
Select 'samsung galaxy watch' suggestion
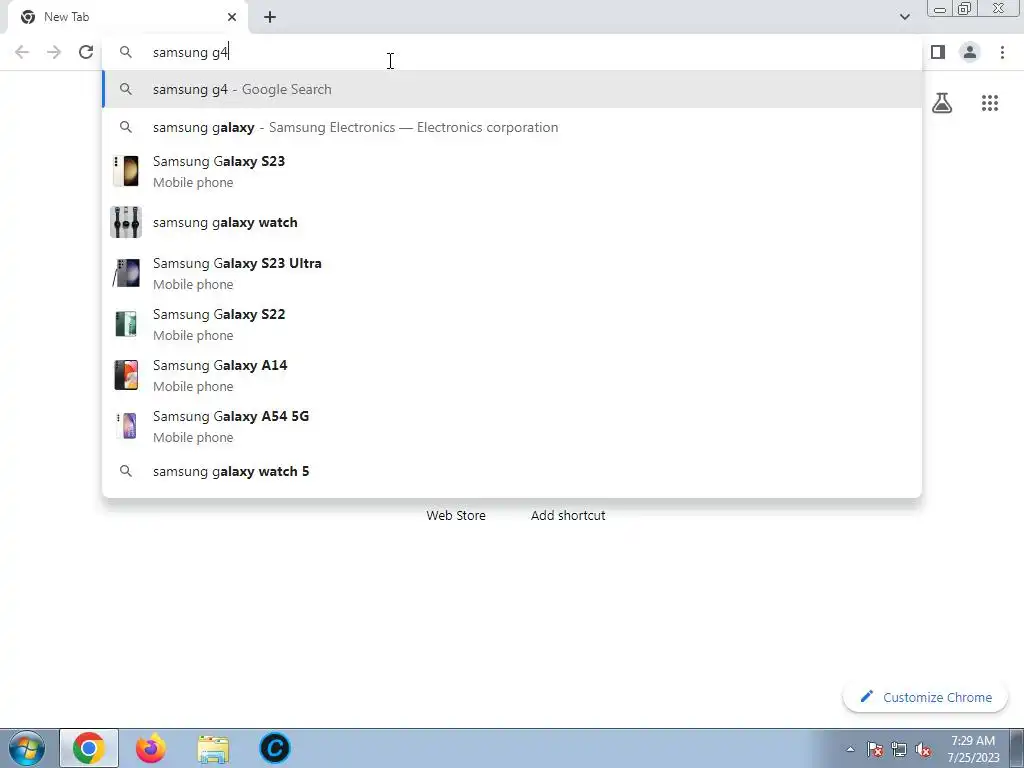512,222
